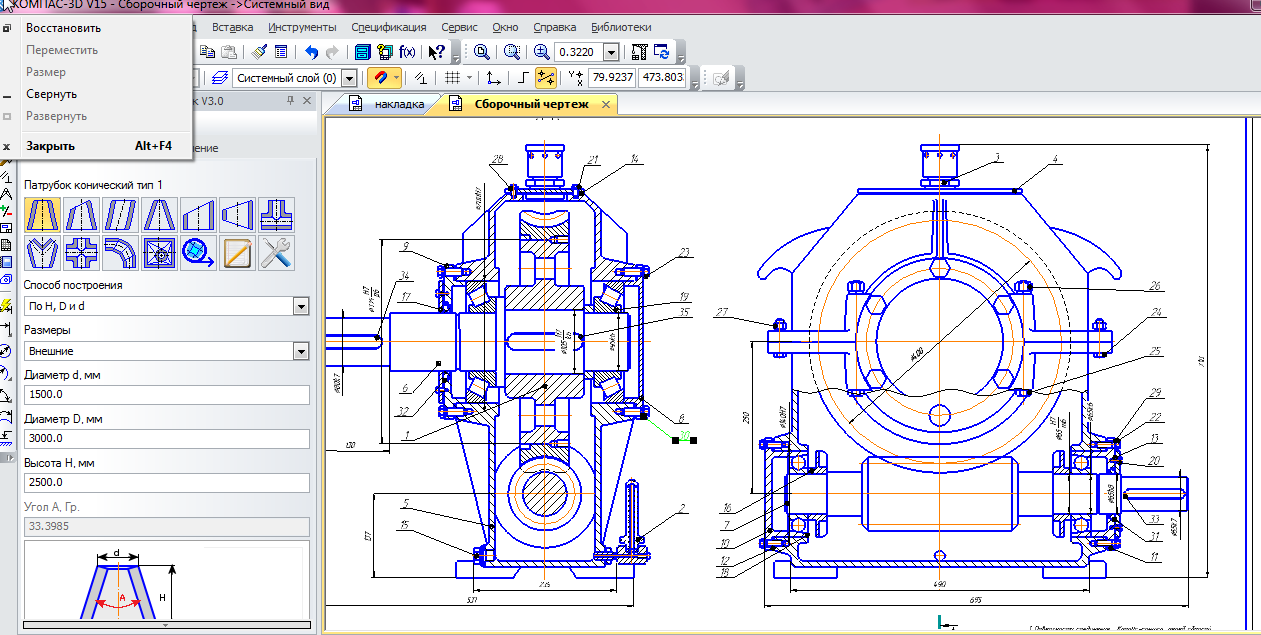Open the Спецификация menu
The width and height of the screenshot is (1261, 635).
click(389, 27)
